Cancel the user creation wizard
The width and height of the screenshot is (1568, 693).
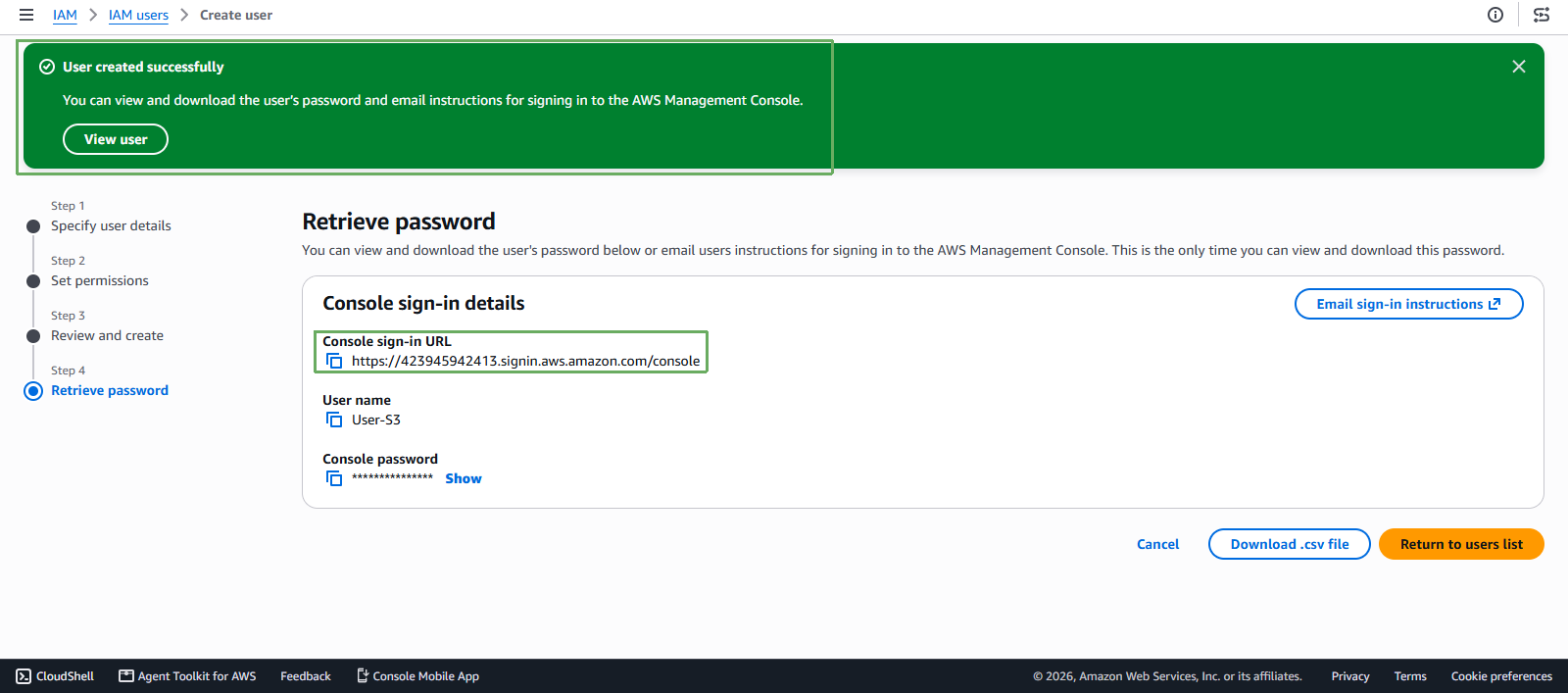[1157, 544]
